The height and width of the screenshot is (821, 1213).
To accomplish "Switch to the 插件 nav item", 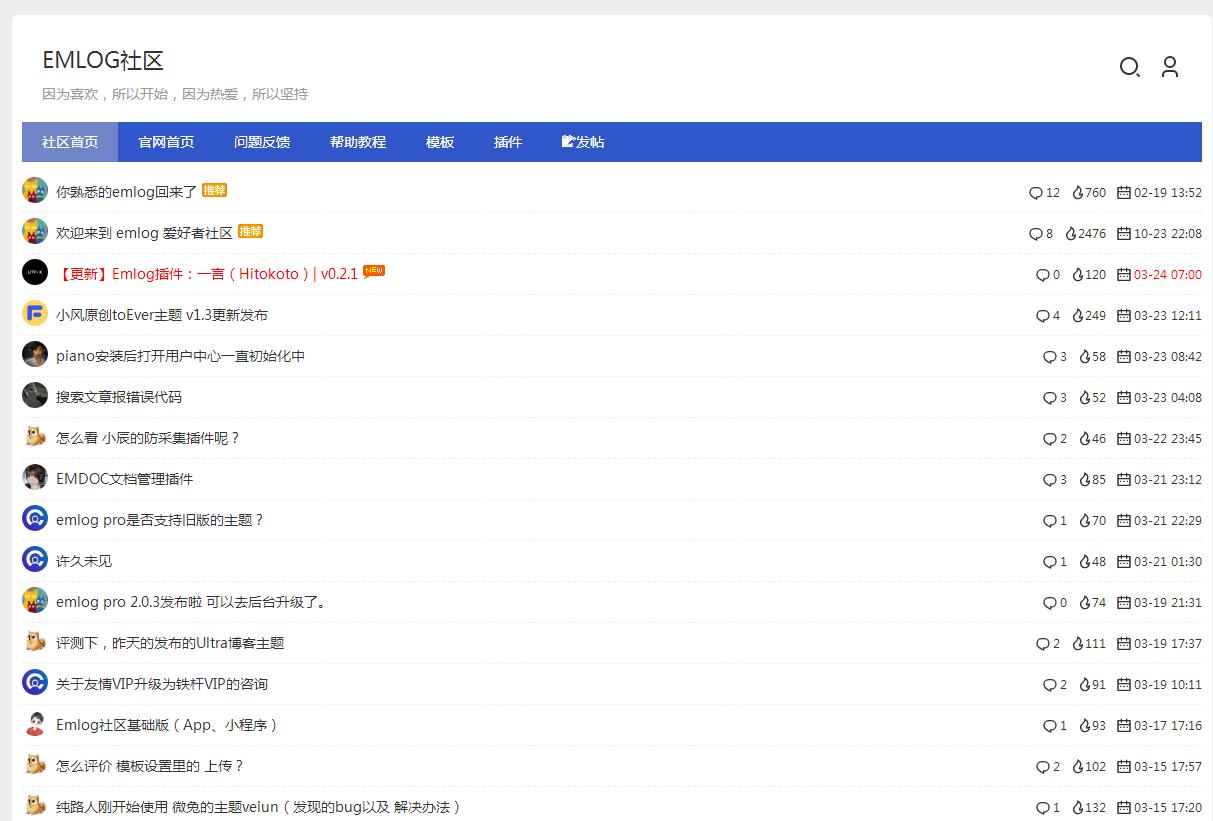I will [x=508, y=142].
